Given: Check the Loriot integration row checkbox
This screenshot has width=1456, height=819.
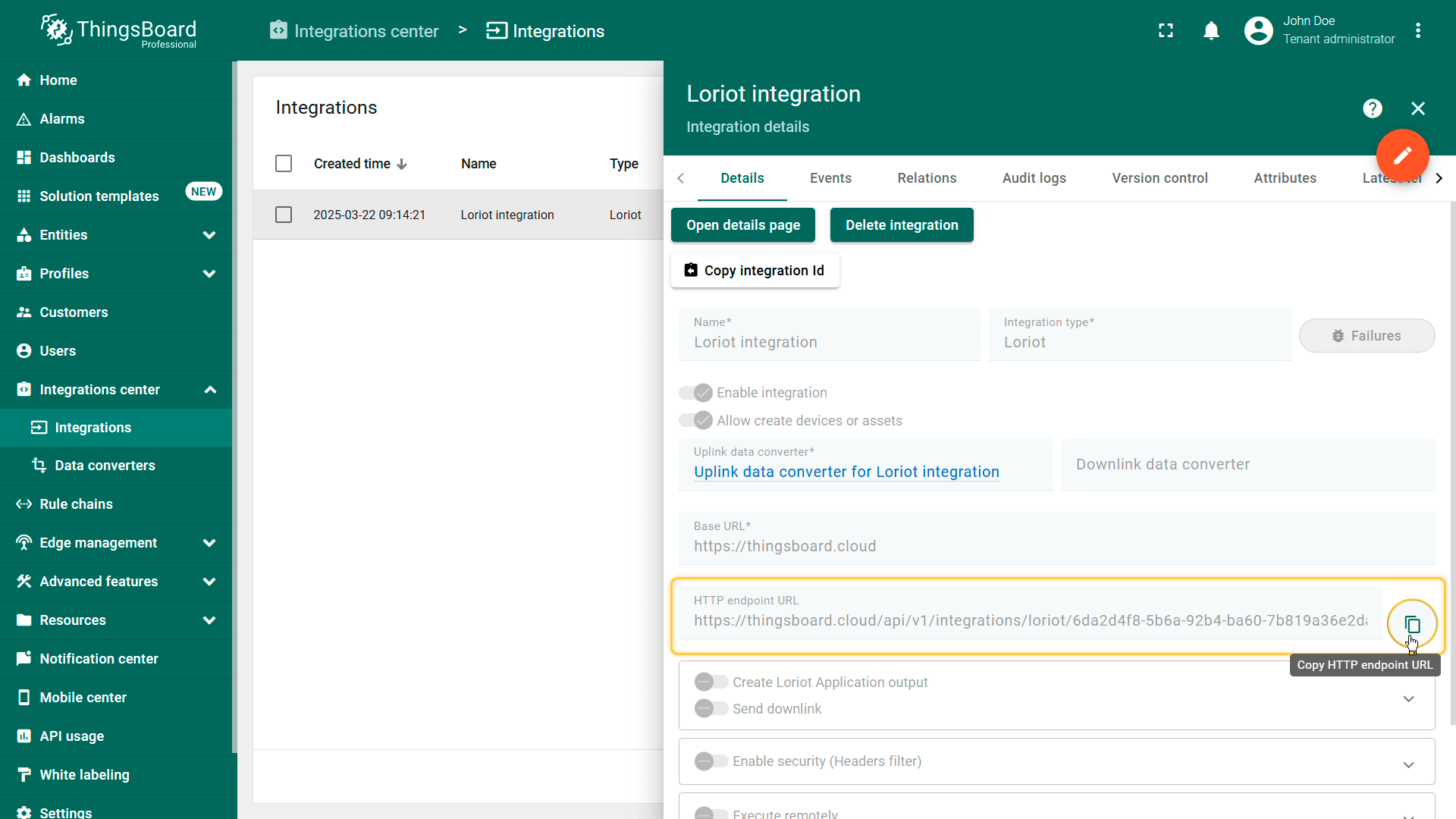Looking at the screenshot, I should tap(284, 215).
